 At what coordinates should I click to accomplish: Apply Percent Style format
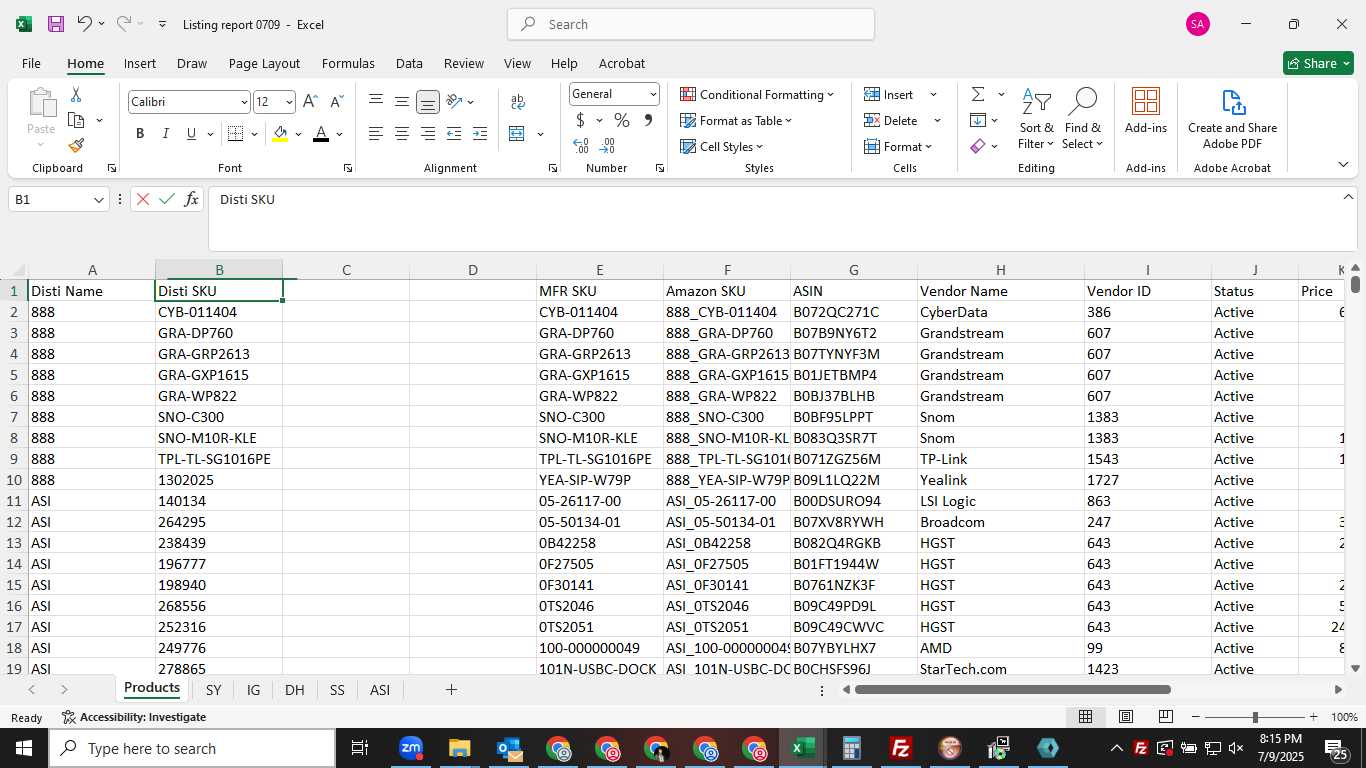point(622,120)
